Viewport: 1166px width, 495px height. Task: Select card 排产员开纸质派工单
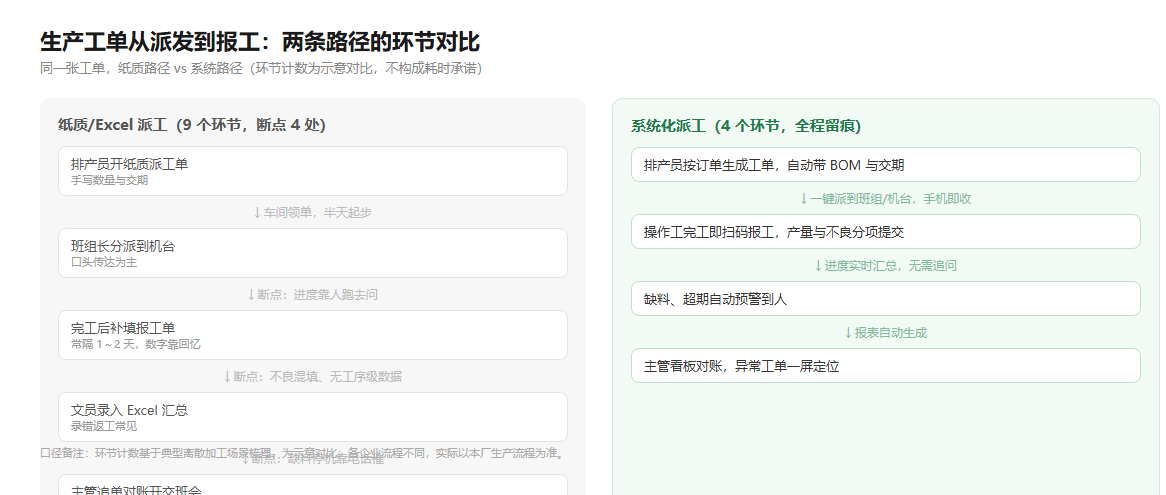tap(313, 171)
